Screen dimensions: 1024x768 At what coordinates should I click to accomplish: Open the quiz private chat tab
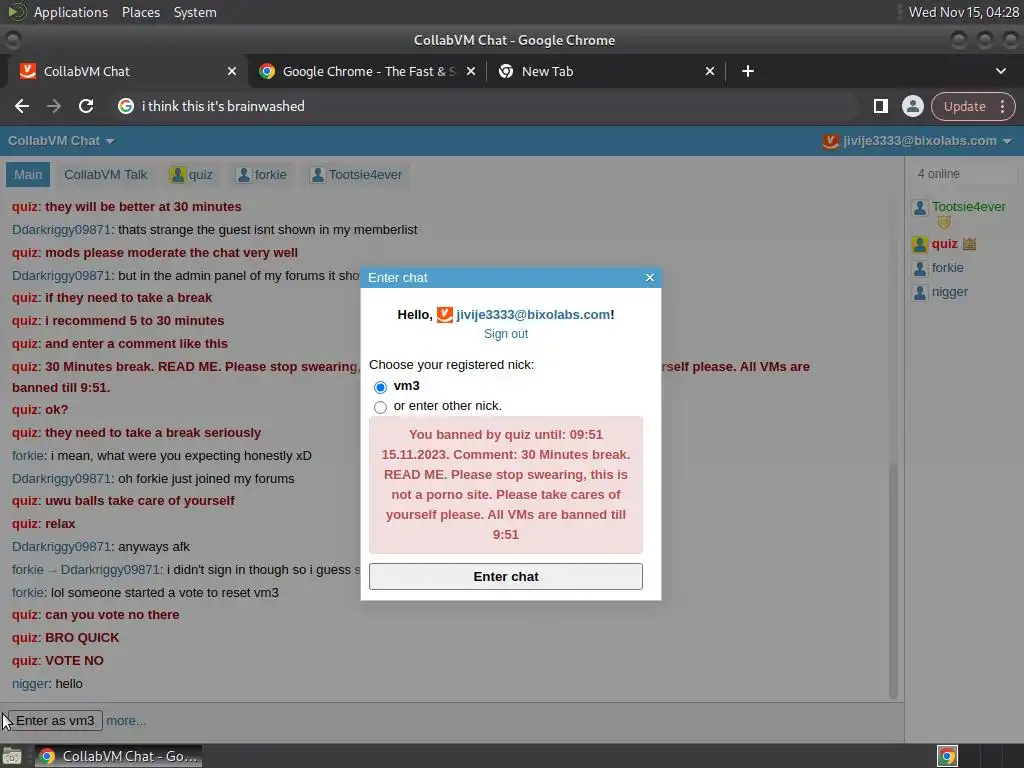click(191, 174)
